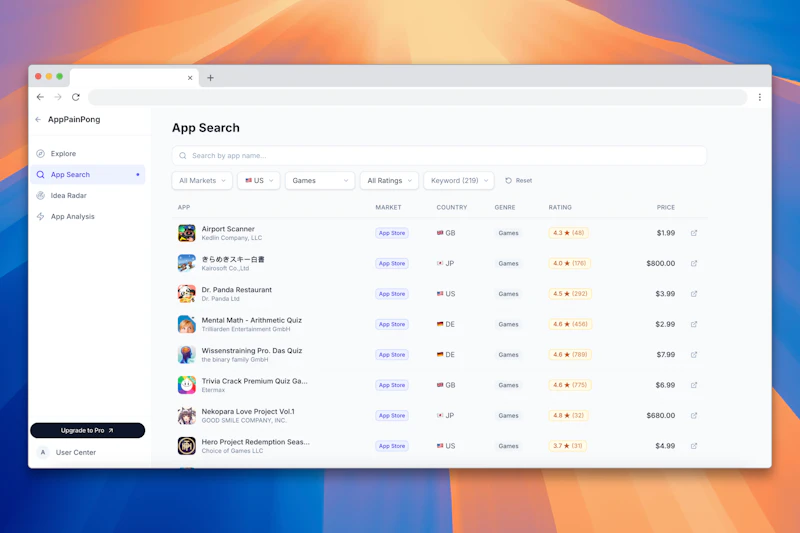Image resolution: width=800 pixels, height=533 pixels.
Task: Click the browser back arrow
Action: coord(40,97)
